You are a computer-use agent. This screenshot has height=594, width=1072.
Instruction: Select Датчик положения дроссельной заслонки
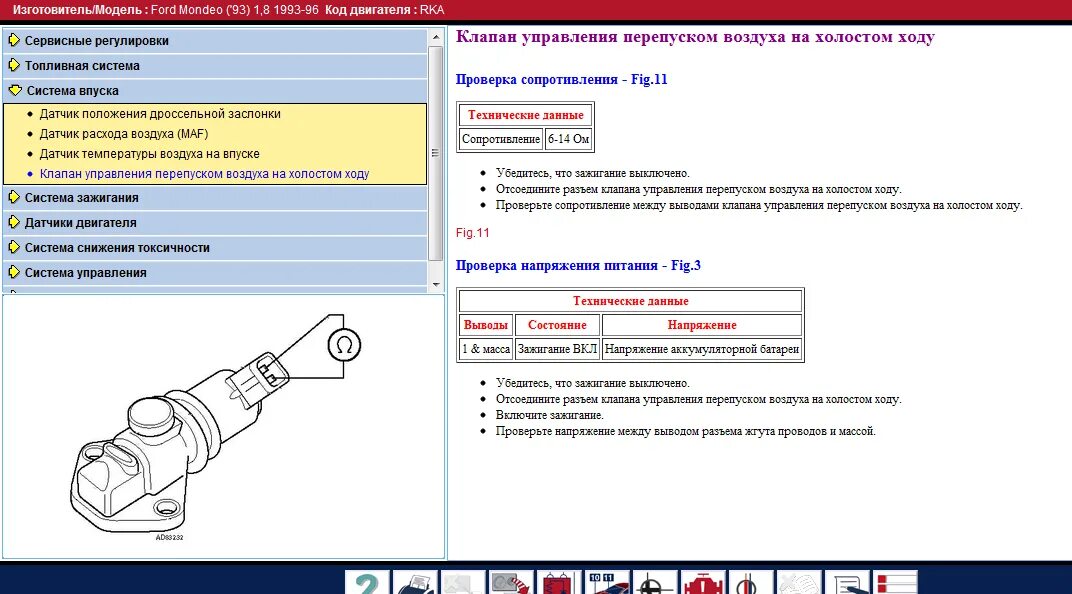160,114
